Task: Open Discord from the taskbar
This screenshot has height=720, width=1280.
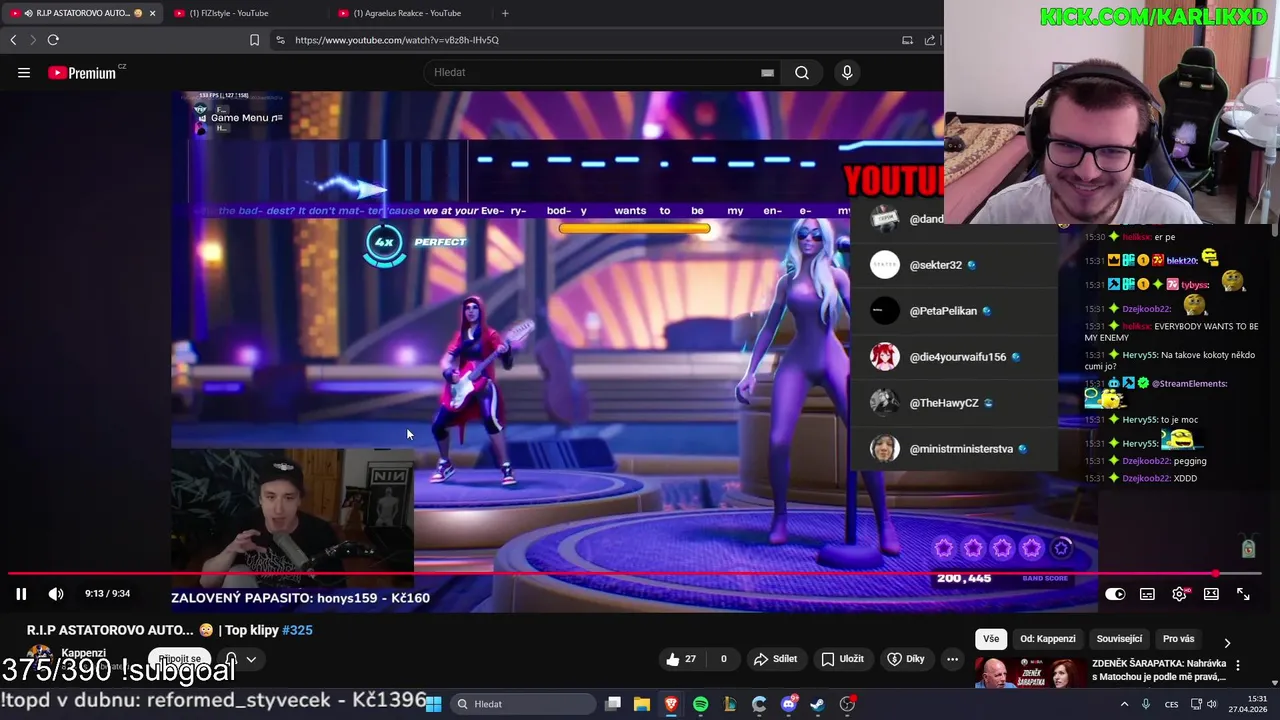Action: (788, 704)
